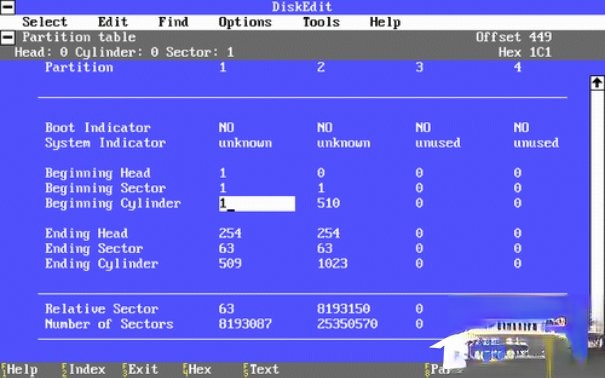605x378 pixels.
Task: Click the scrollbar up arrow
Action: click(597, 83)
